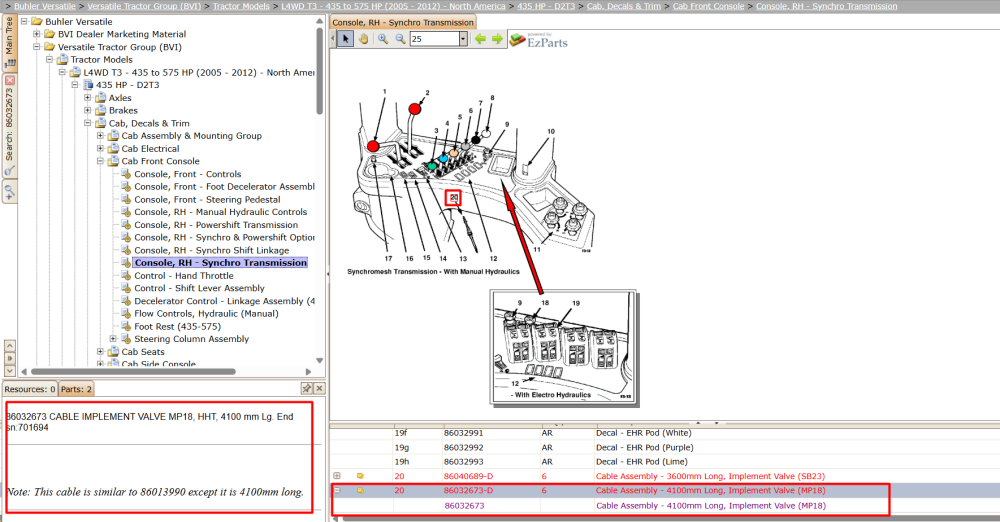Zoom out of the parts diagram
The image size is (1000, 522).
coord(400,39)
